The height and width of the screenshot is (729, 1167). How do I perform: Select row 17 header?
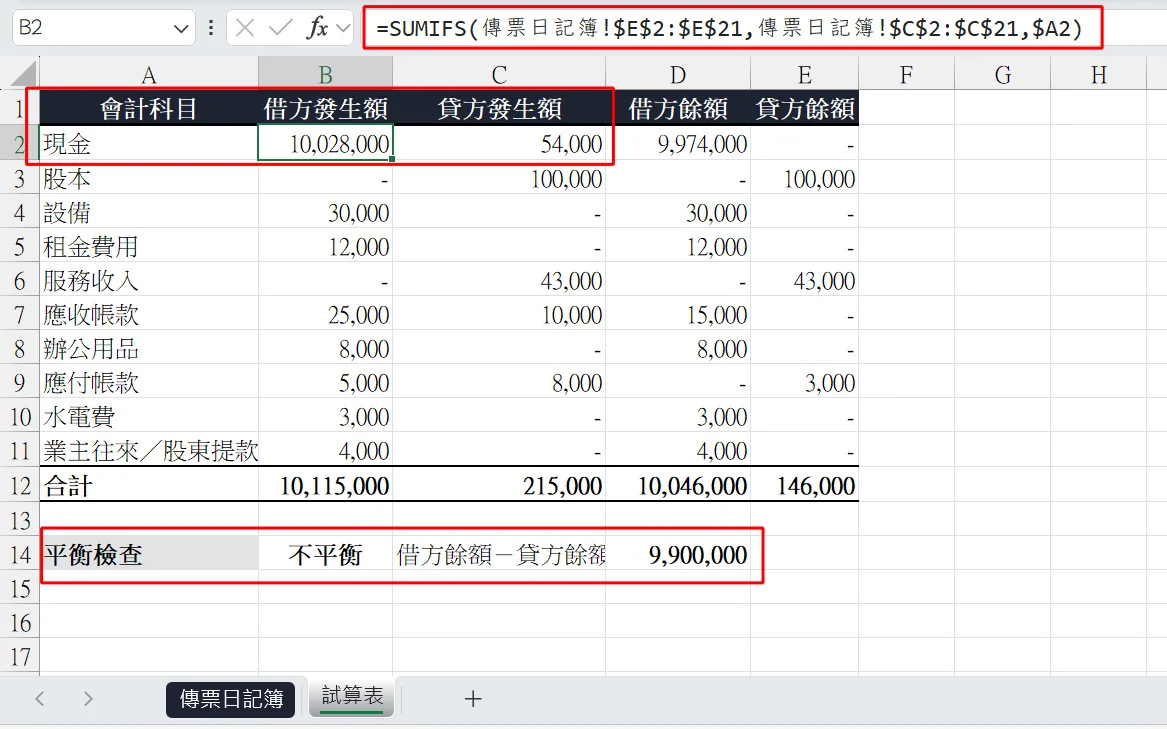[19, 657]
